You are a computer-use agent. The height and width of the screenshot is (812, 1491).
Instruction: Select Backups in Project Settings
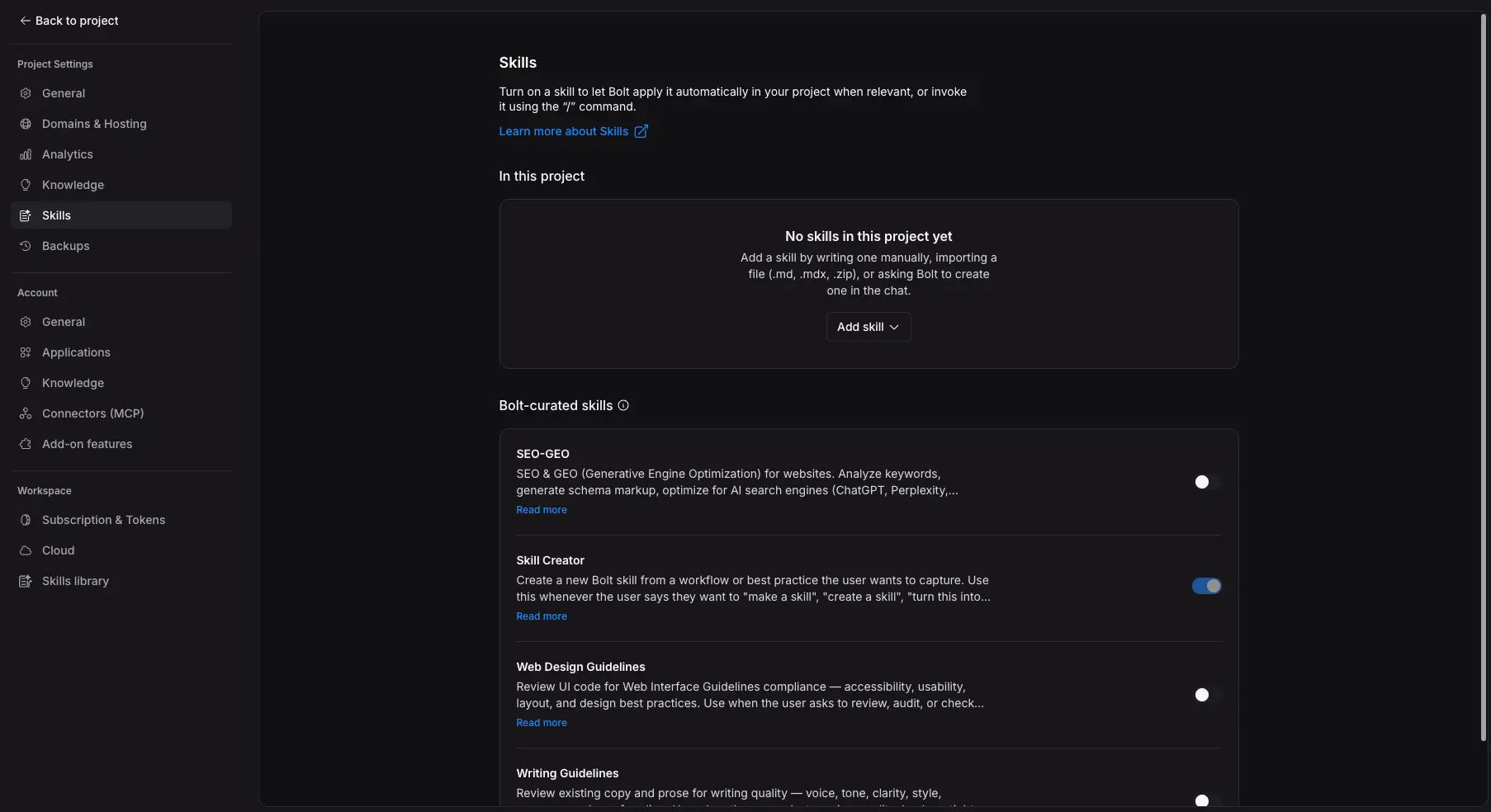[121, 246]
